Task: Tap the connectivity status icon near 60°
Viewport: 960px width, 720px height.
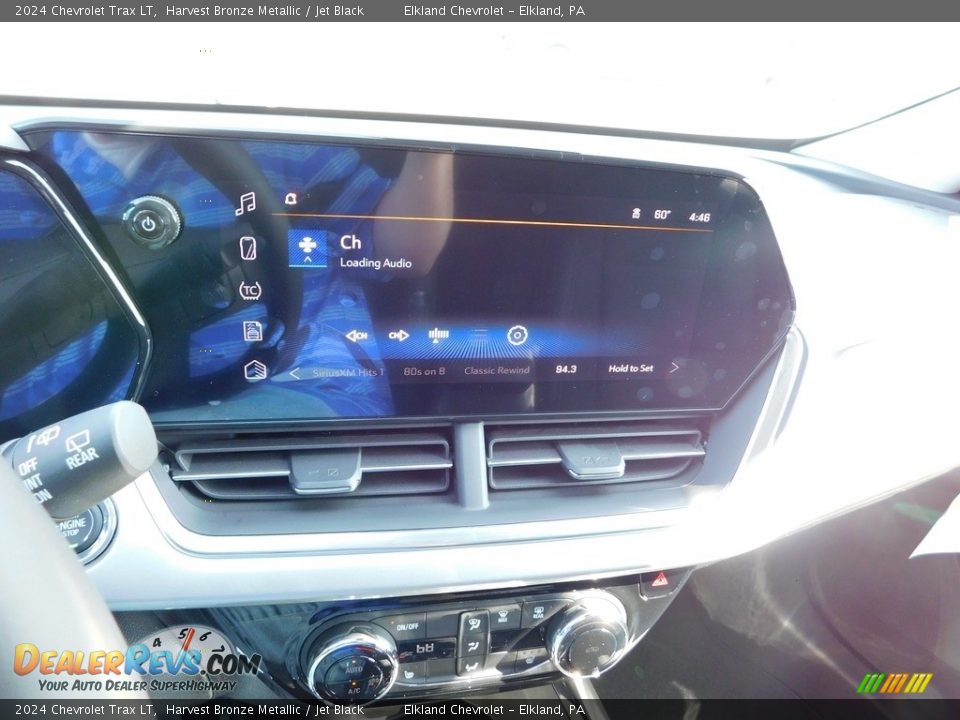Action: coord(636,213)
